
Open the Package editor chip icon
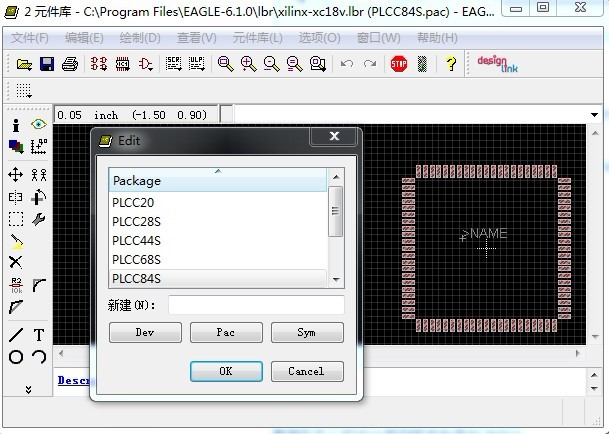click(122, 63)
